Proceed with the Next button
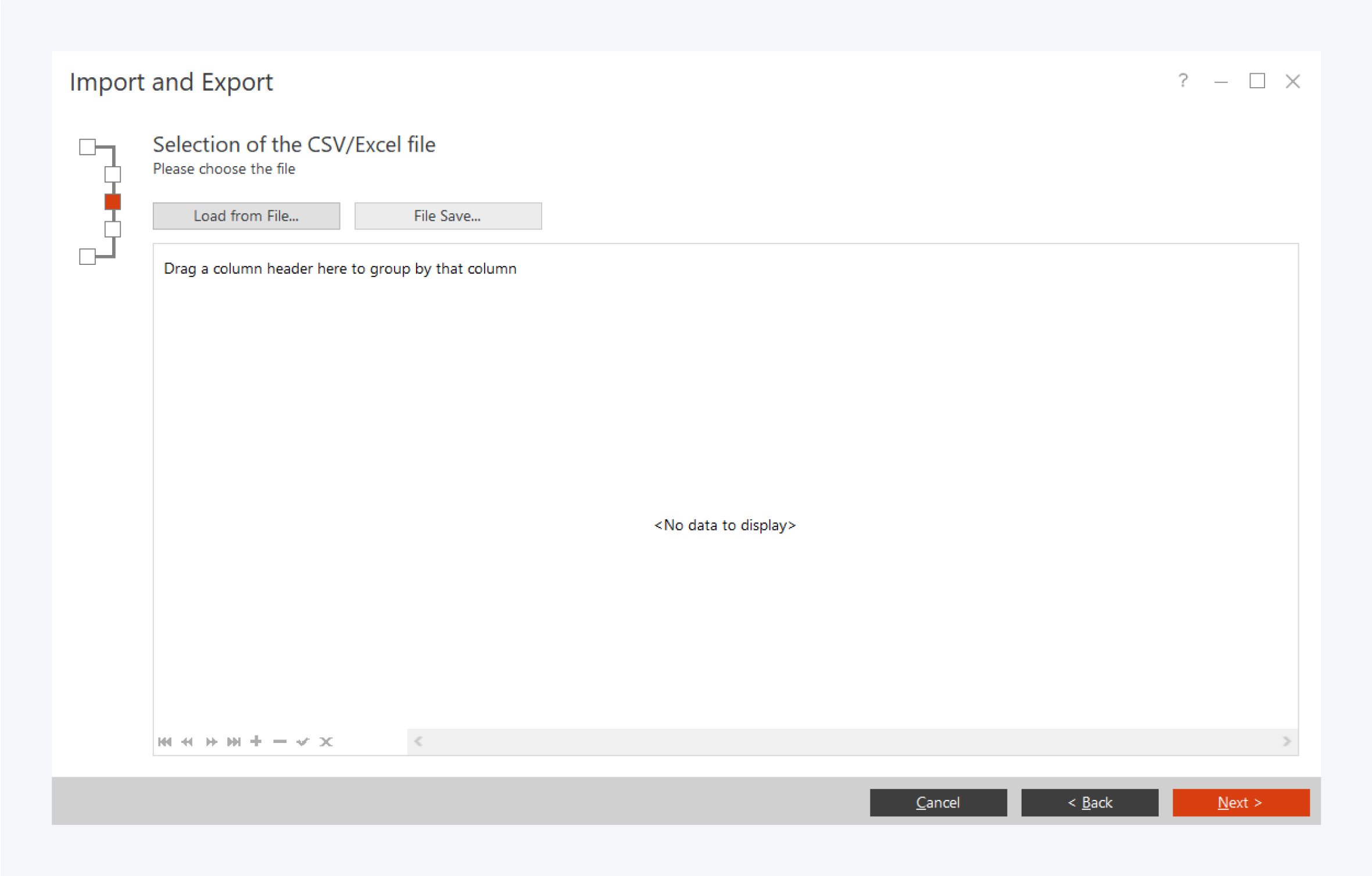Viewport: 1372px width, 876px height. [1241, 802]
